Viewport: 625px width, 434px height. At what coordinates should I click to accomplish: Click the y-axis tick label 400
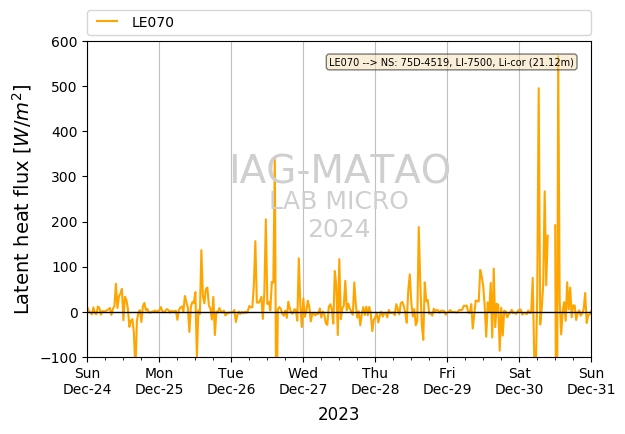pyautogui.click(x=64, y=132)
